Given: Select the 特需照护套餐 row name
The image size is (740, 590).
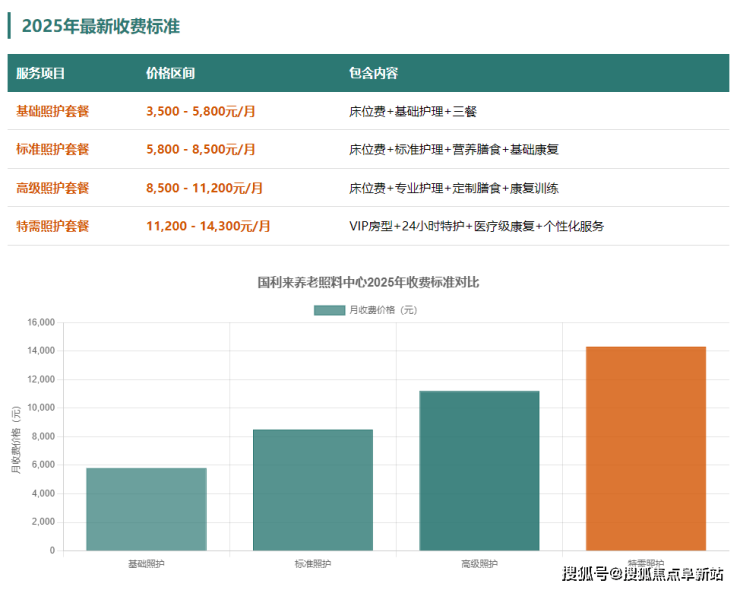Looking at the screenshot, I should point(53,226).
